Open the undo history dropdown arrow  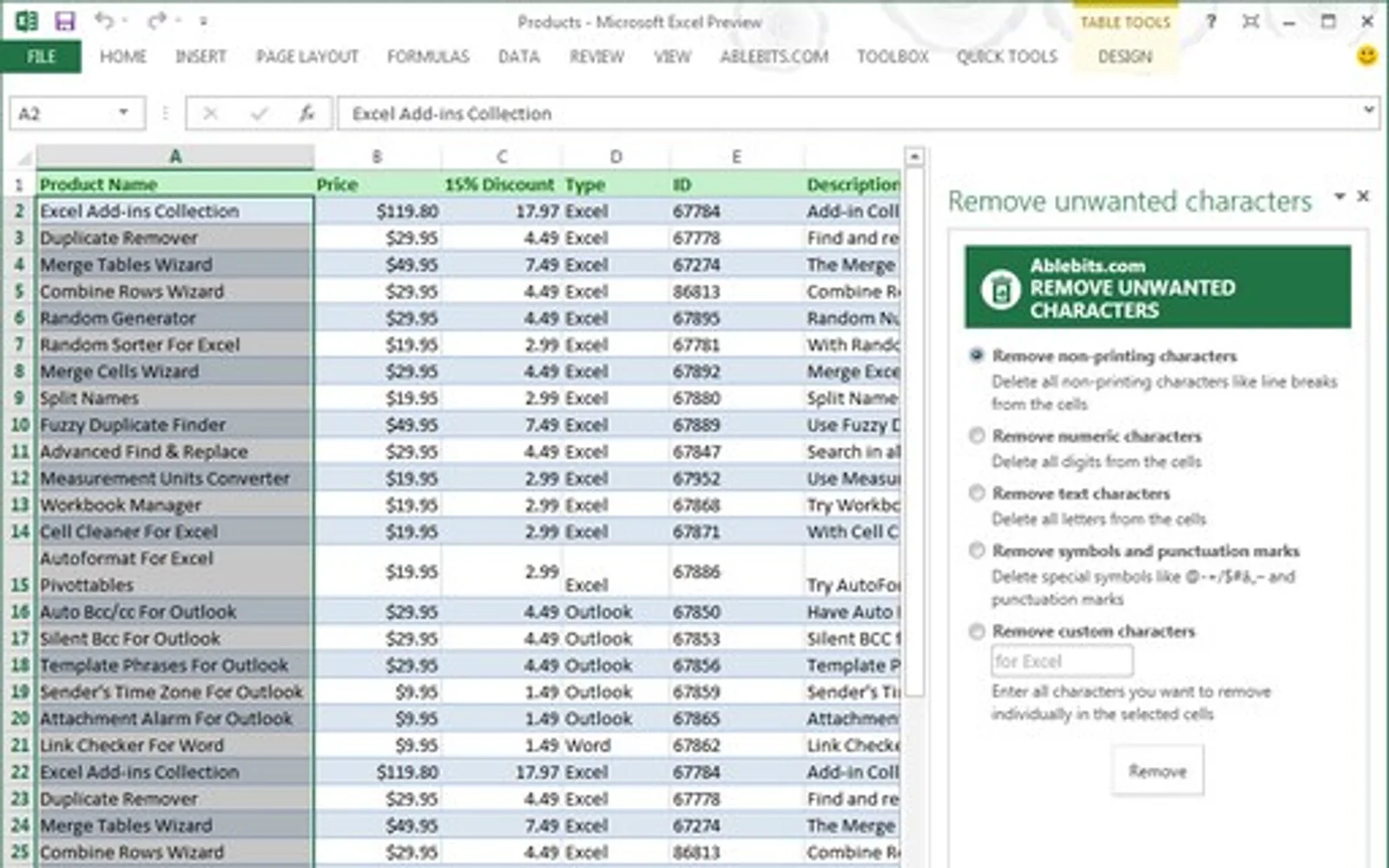(124, 20)
